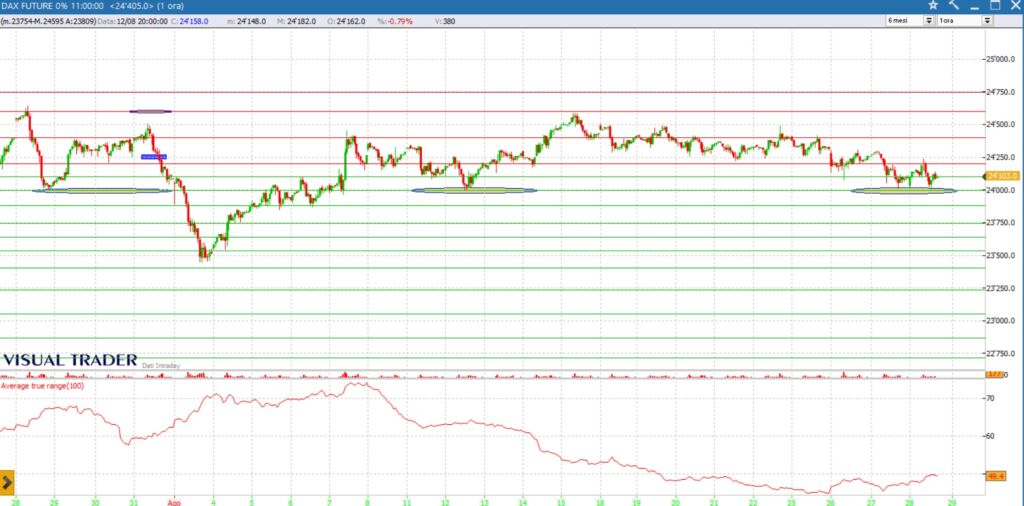Click the minimum value m: 24'148.0

pos(246,22)
